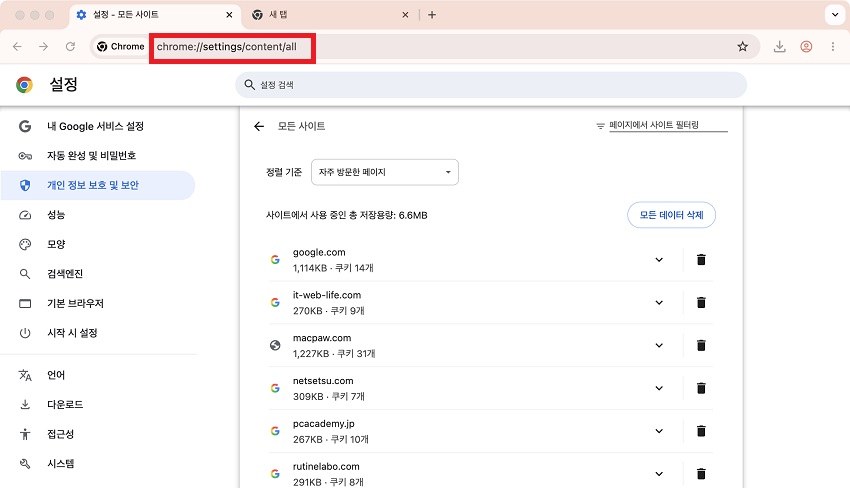Viewport: 850px width, 488px height.
Task: Switch to the 새 탭 tab
Action: [331, 15]
